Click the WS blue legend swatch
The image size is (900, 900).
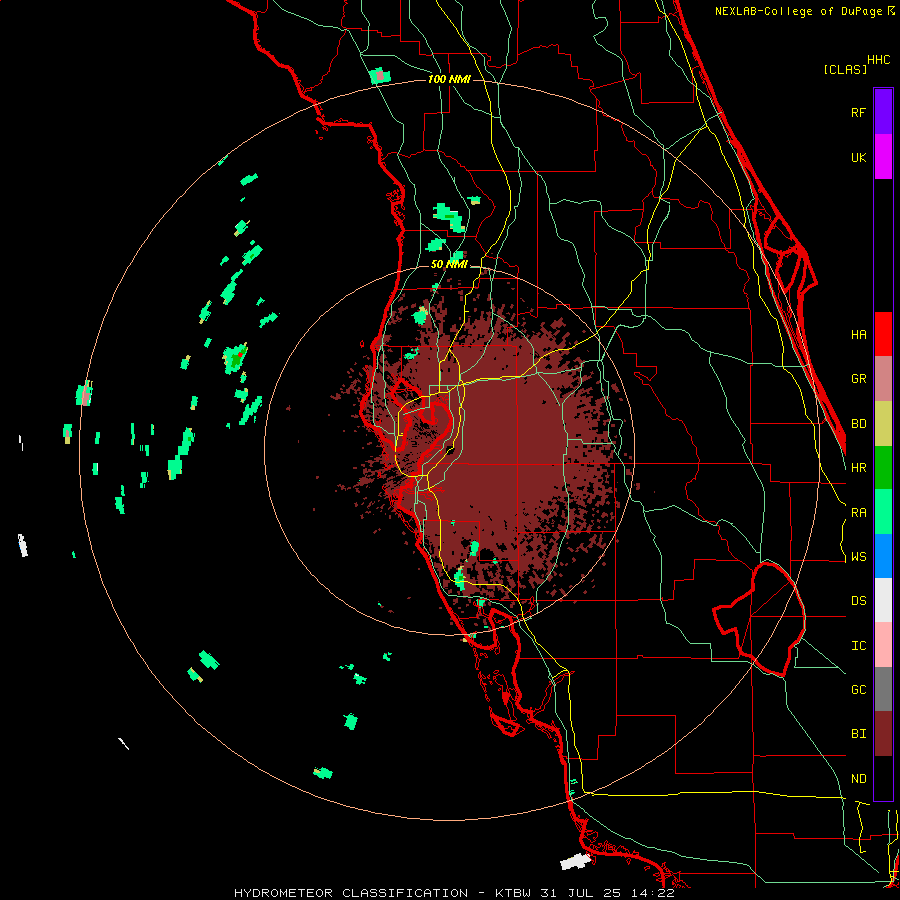click(x=883, y=556)
